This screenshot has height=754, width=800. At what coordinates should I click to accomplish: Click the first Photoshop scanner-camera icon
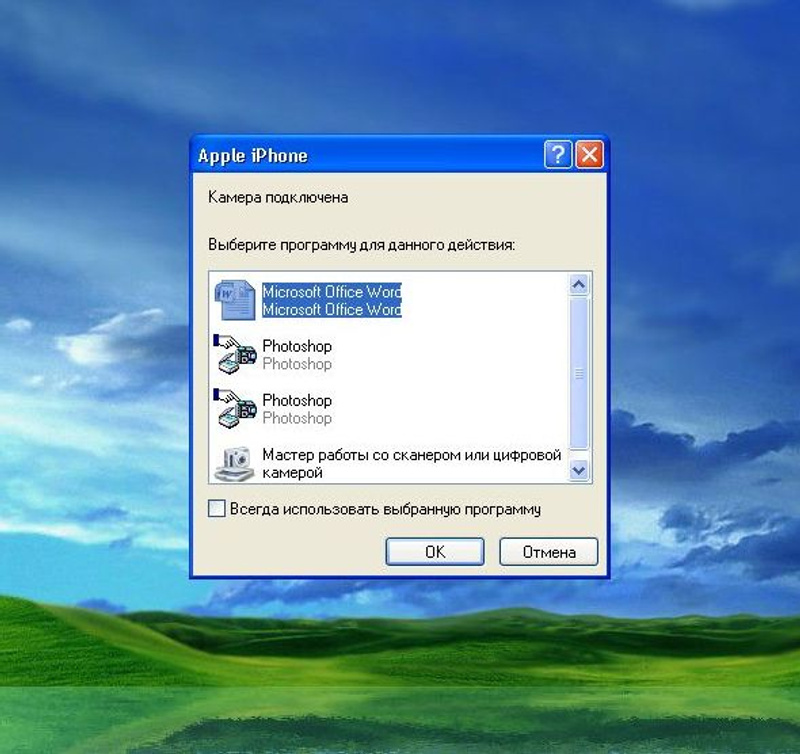(x=235, y=354)
